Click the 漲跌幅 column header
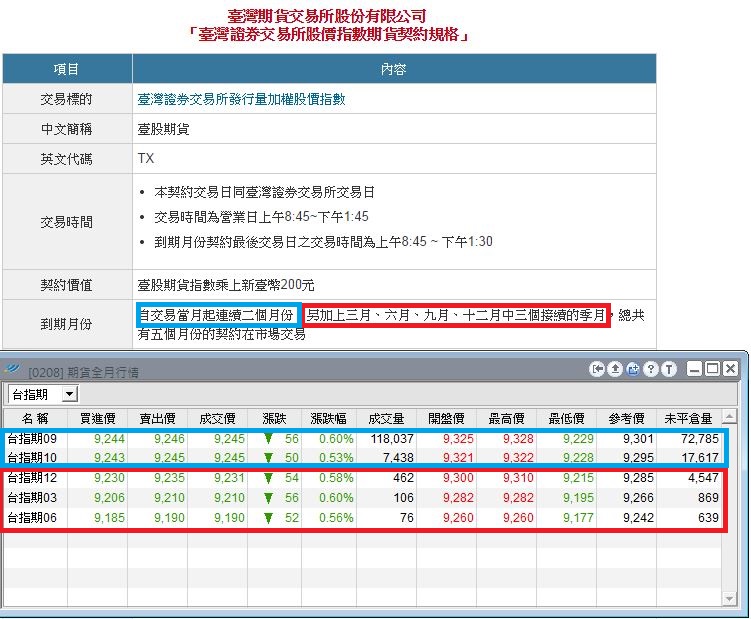 tap(328, 418)
